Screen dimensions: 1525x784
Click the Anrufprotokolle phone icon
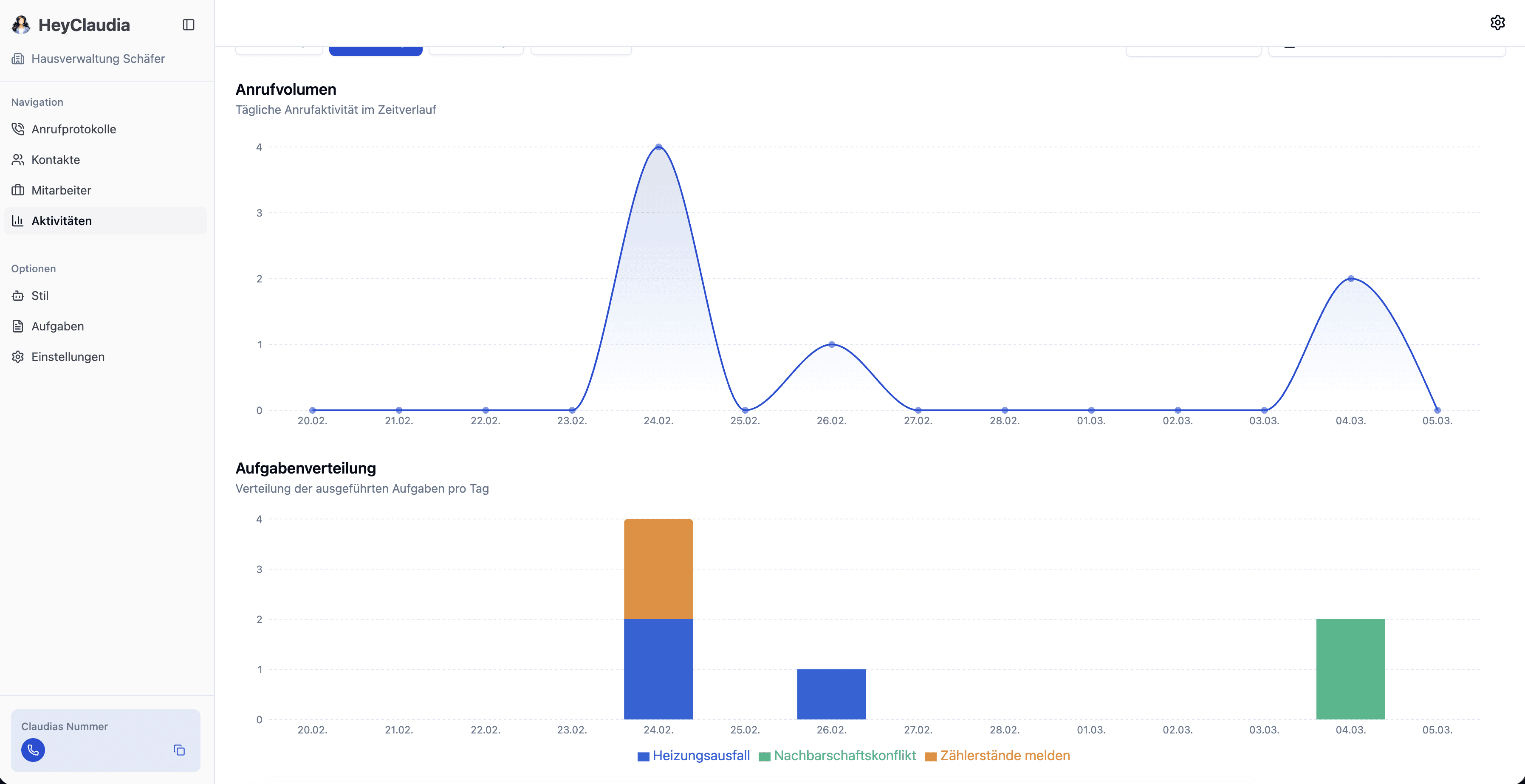coord(18,129)
